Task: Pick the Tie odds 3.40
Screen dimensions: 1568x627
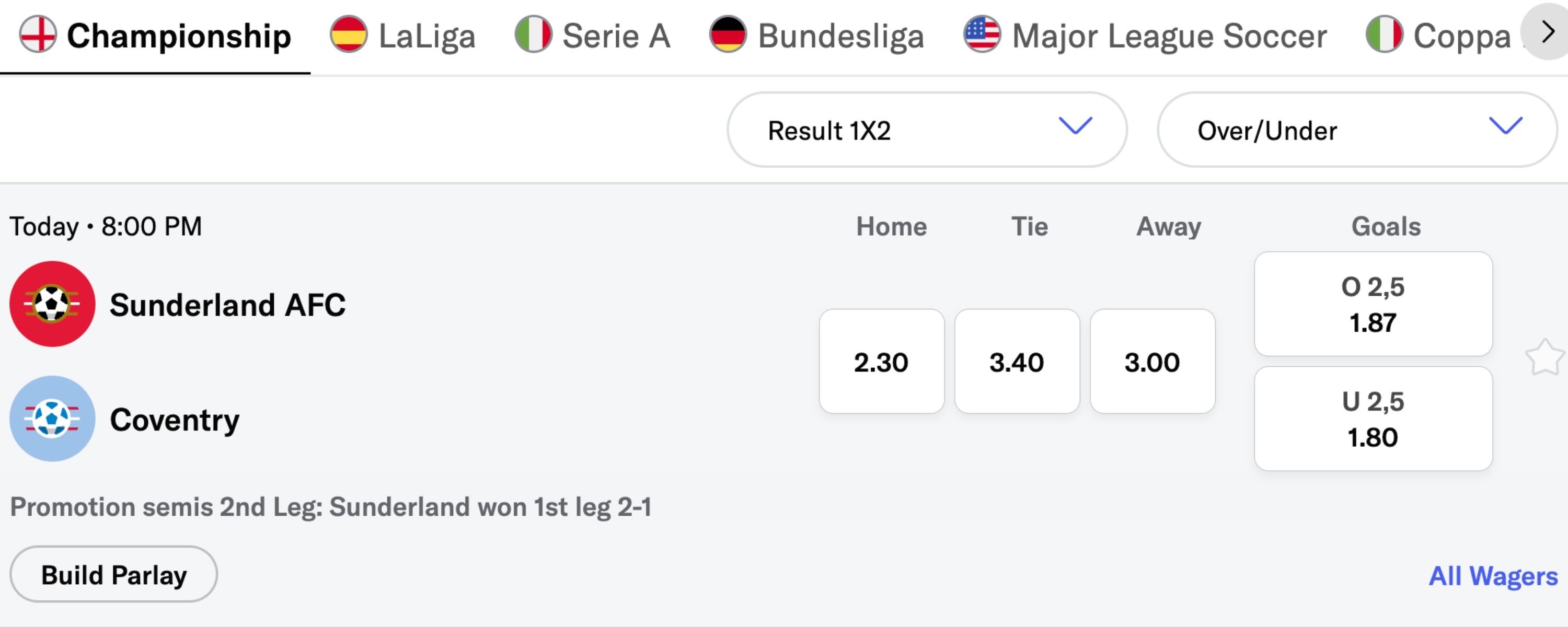Action: [x=1017, y=362]
